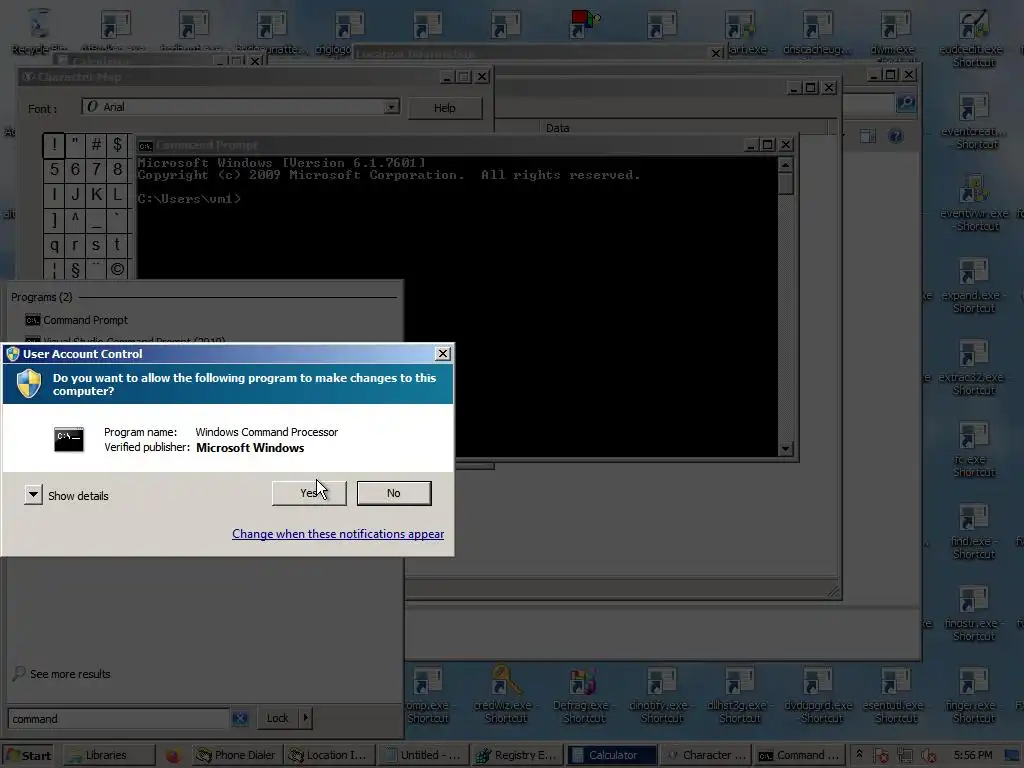
Task: Expand the shutdown options arrow beside Lock
Action: pos(305,718)
